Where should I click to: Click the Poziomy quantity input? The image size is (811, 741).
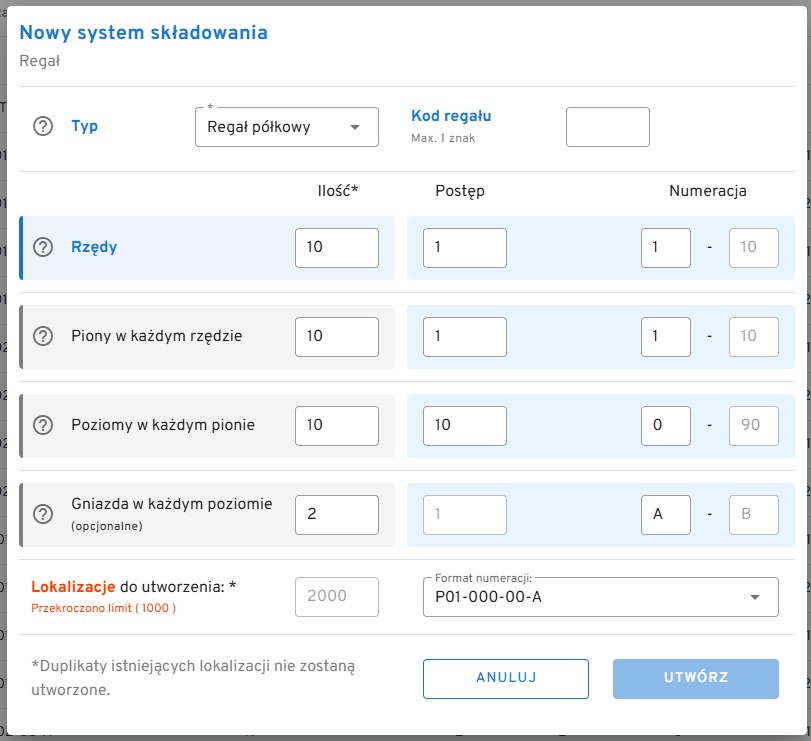pos(336,426)
